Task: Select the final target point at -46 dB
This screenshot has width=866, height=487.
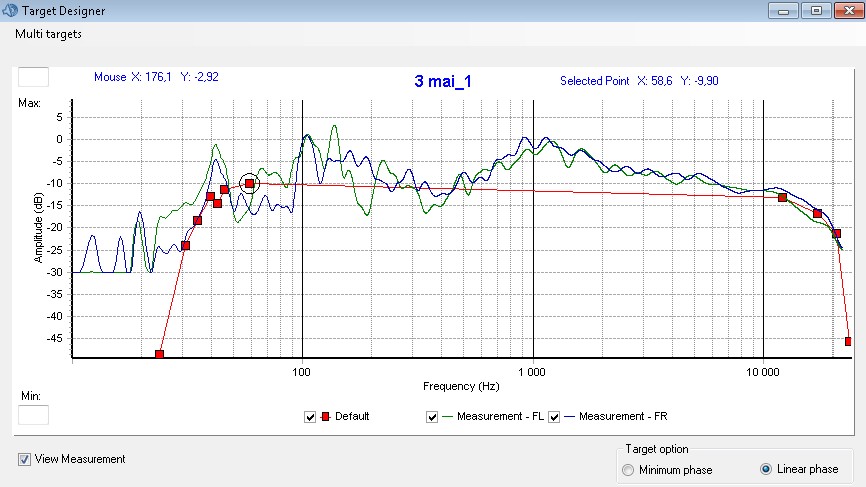Action: [x=848, y=342]
